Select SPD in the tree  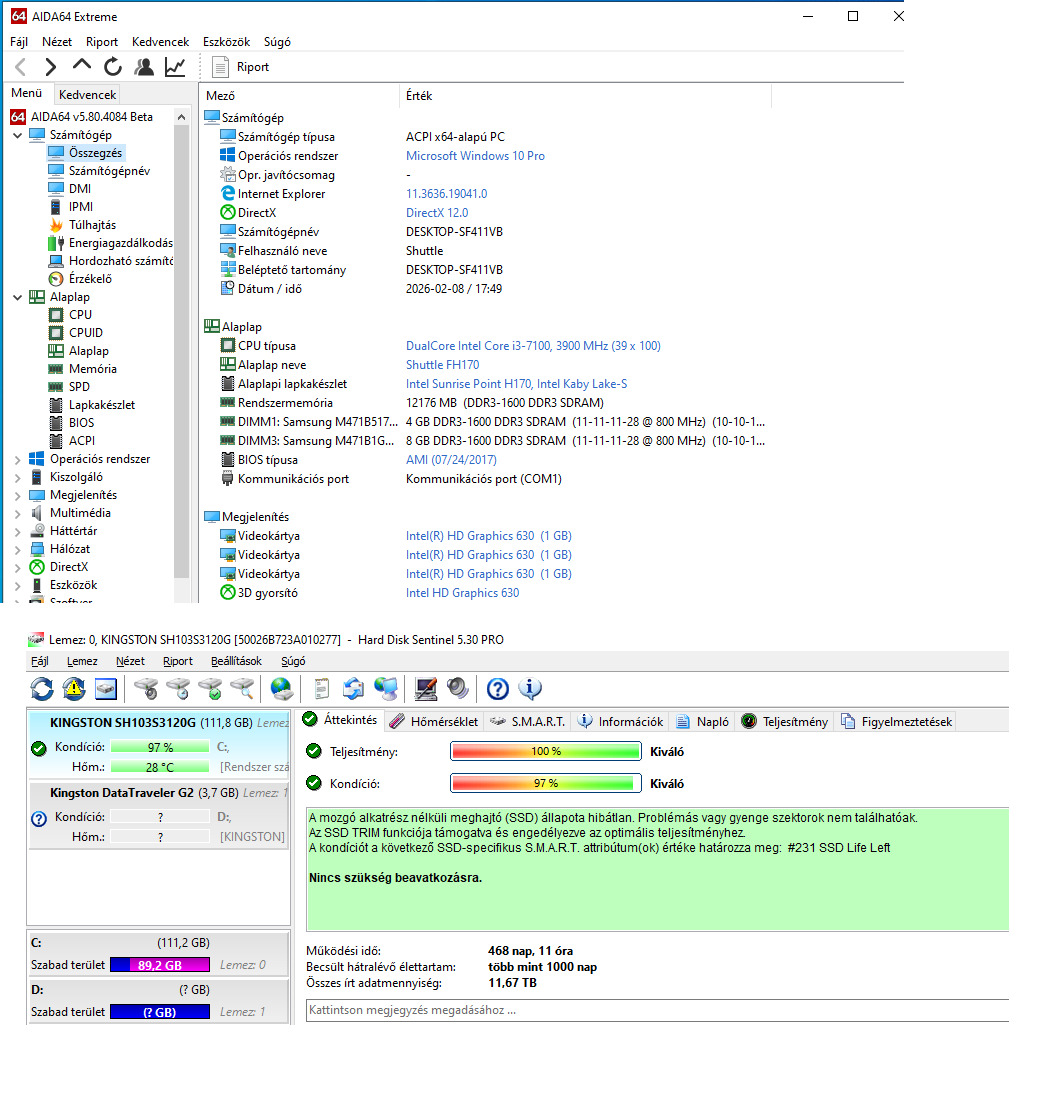[x=79, y=386]
